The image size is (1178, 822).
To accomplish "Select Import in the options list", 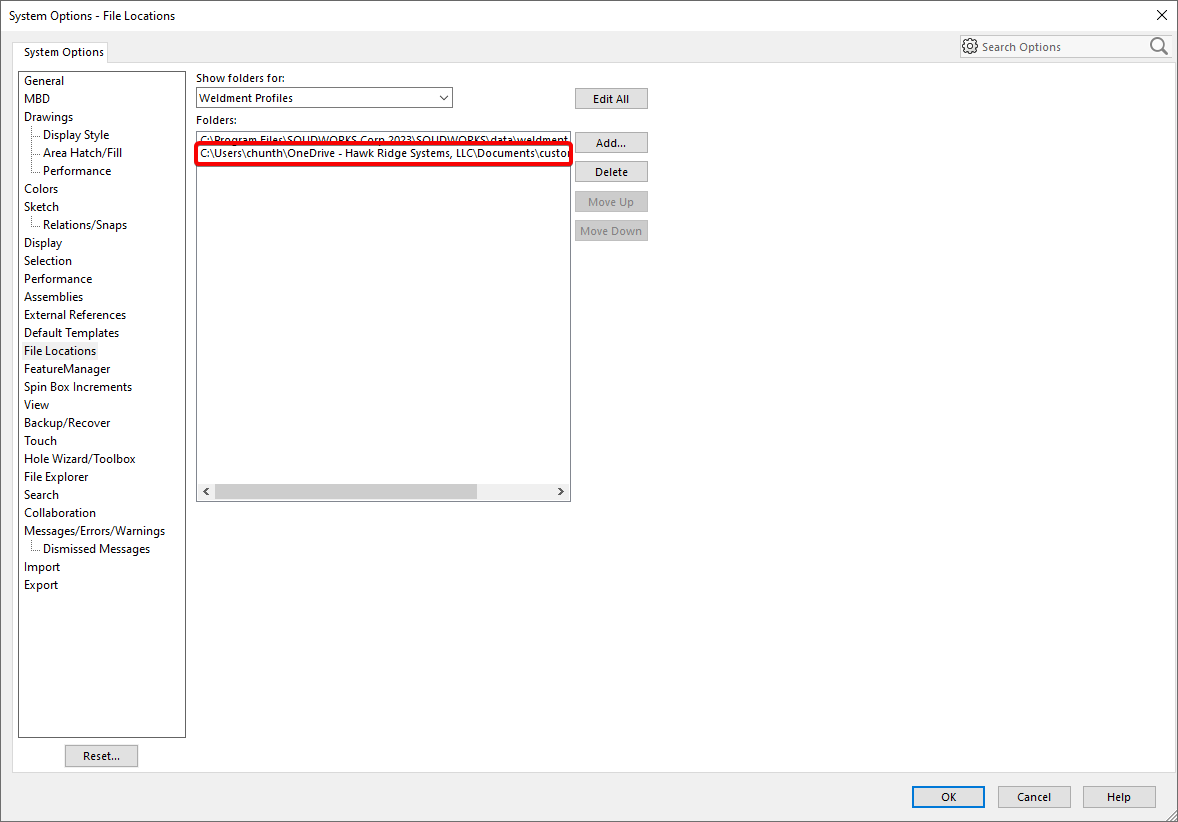I will click(41, 568).
